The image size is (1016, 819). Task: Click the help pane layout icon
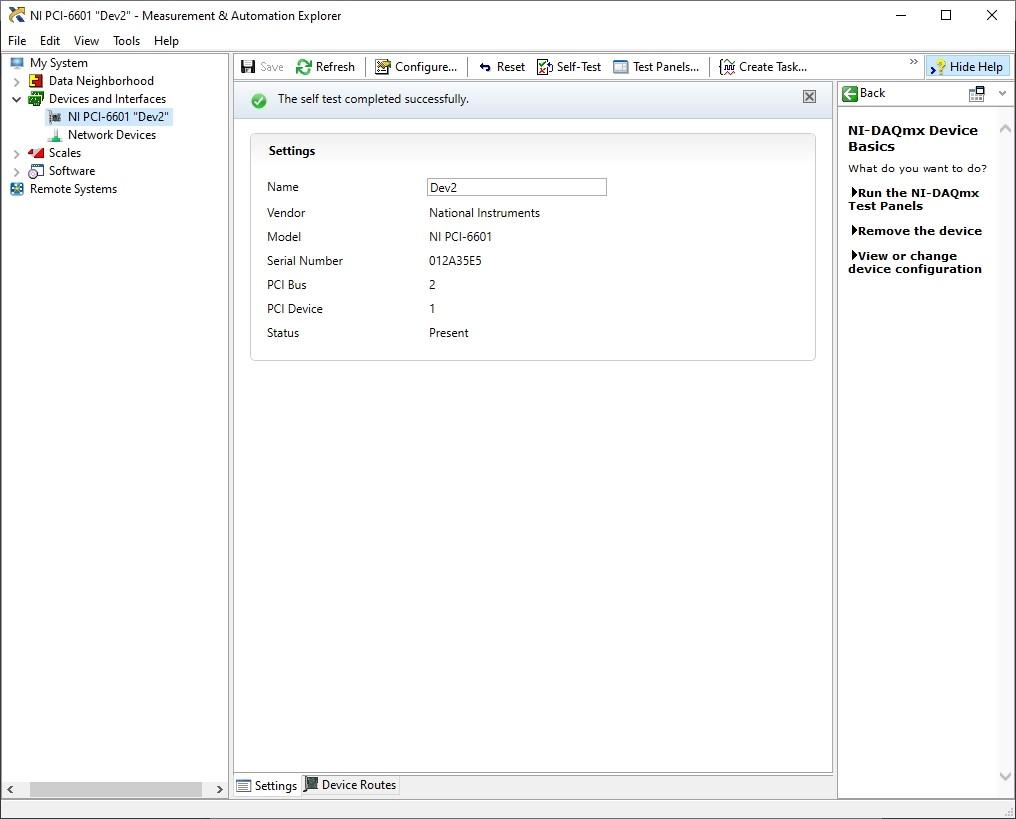[x=977, y=94]
